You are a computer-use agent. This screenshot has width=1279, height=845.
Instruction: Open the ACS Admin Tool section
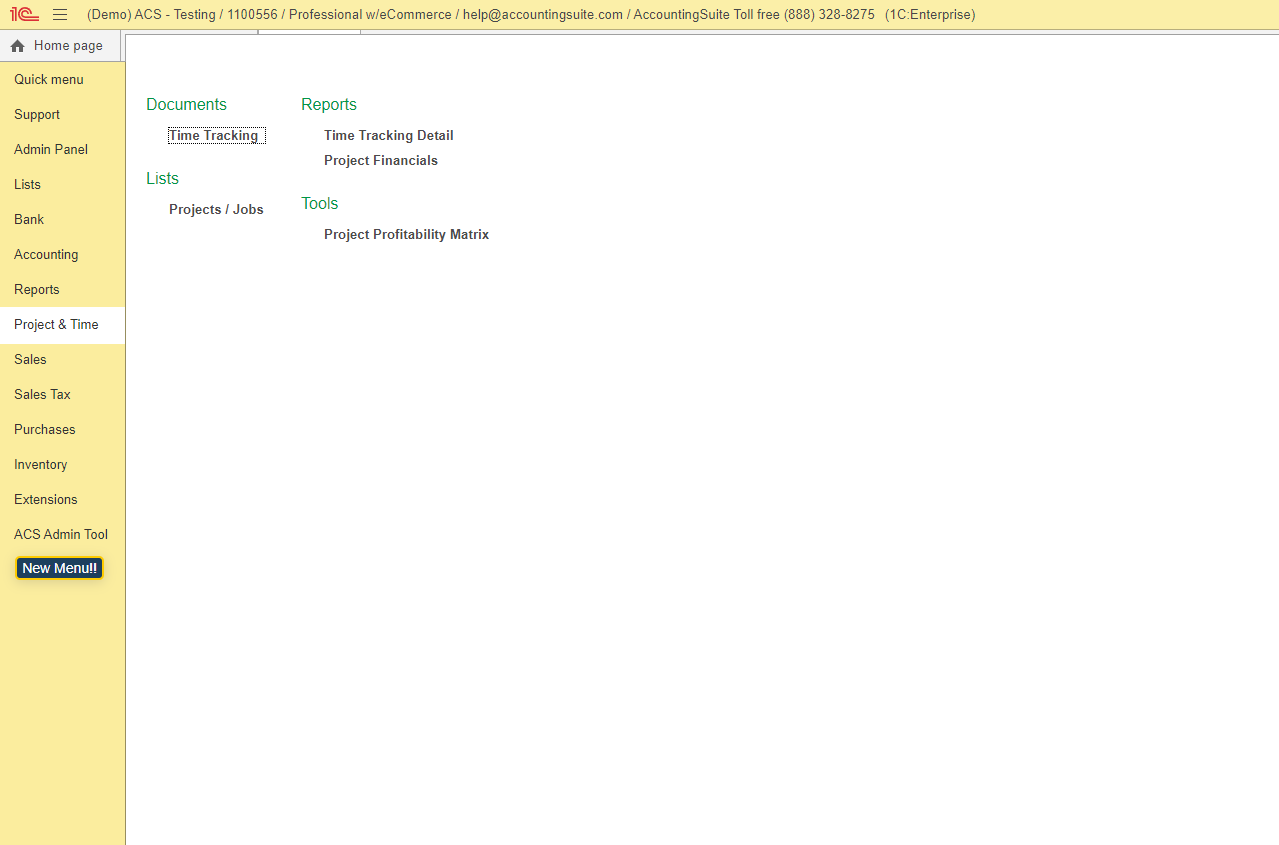click(62, 535)
